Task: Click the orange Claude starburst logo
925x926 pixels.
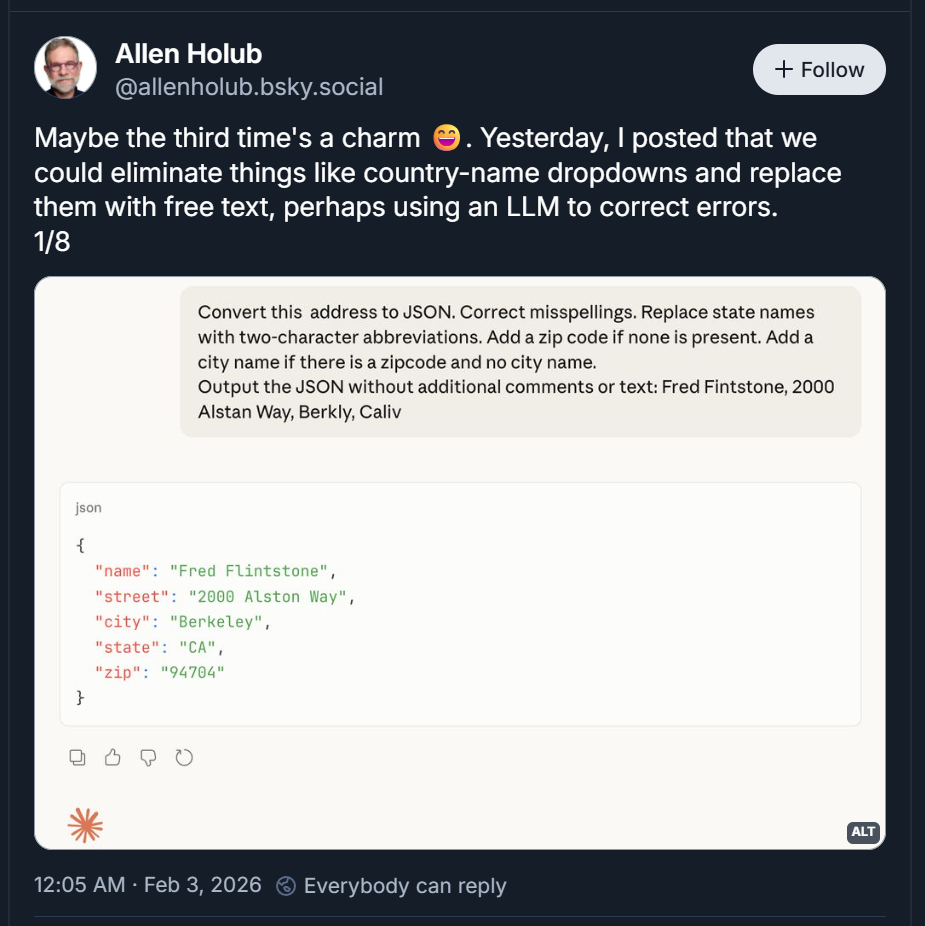Action: (x=85, y=825)
